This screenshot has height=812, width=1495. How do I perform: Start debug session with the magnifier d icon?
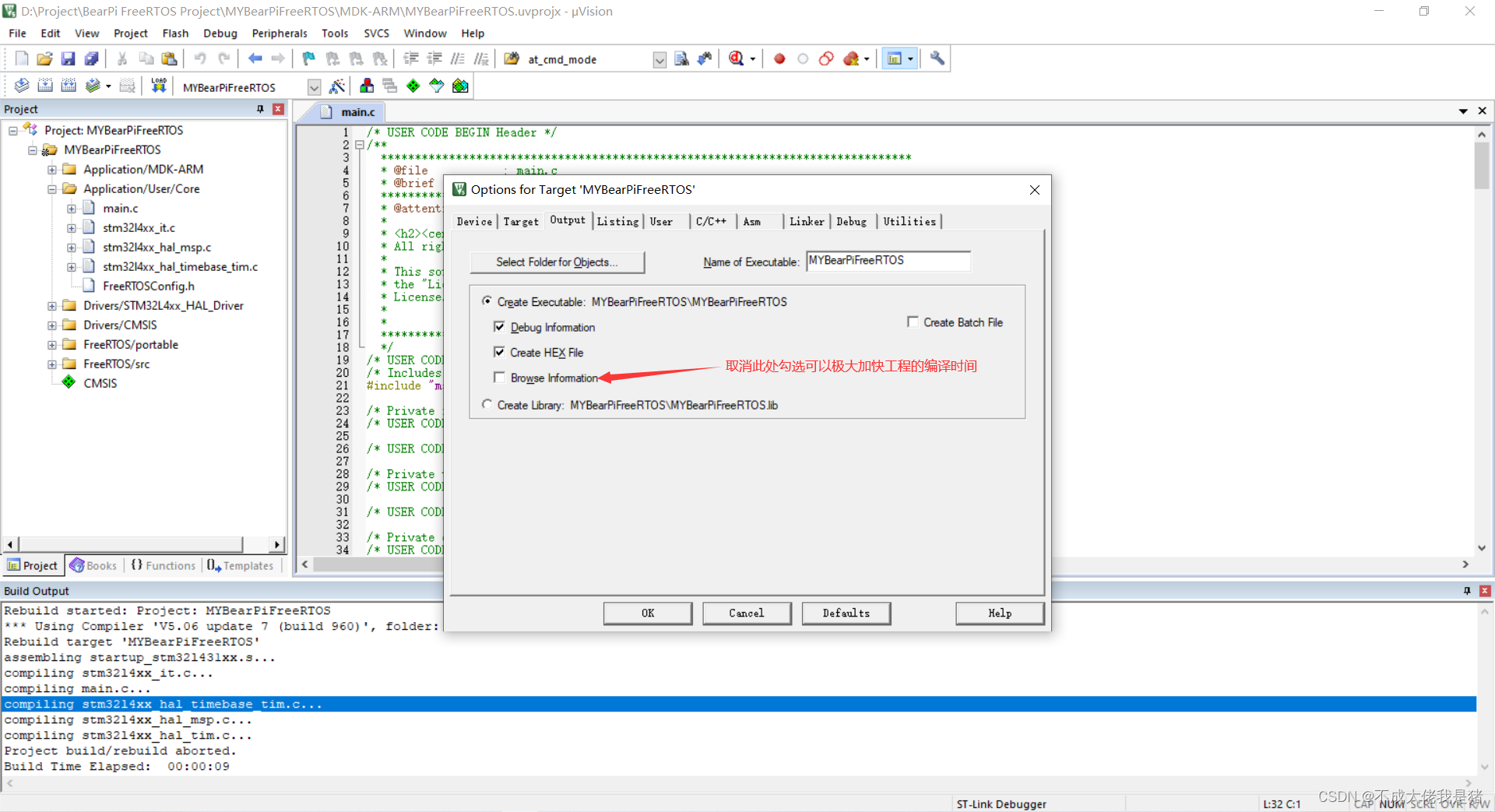click(737, 58)
